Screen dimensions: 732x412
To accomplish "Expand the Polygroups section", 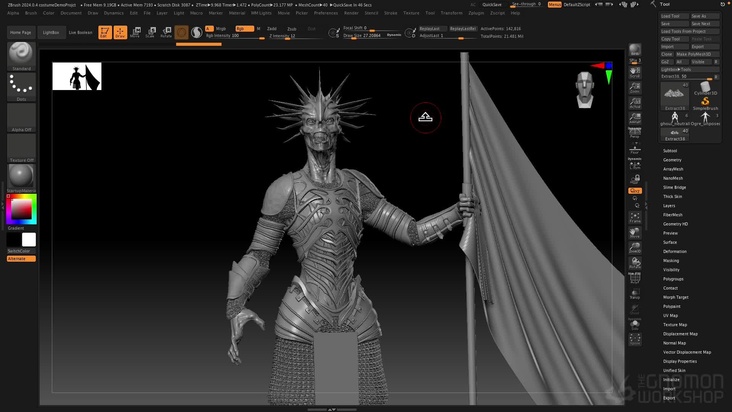I will pyautogui.click(x=673, y=279).
